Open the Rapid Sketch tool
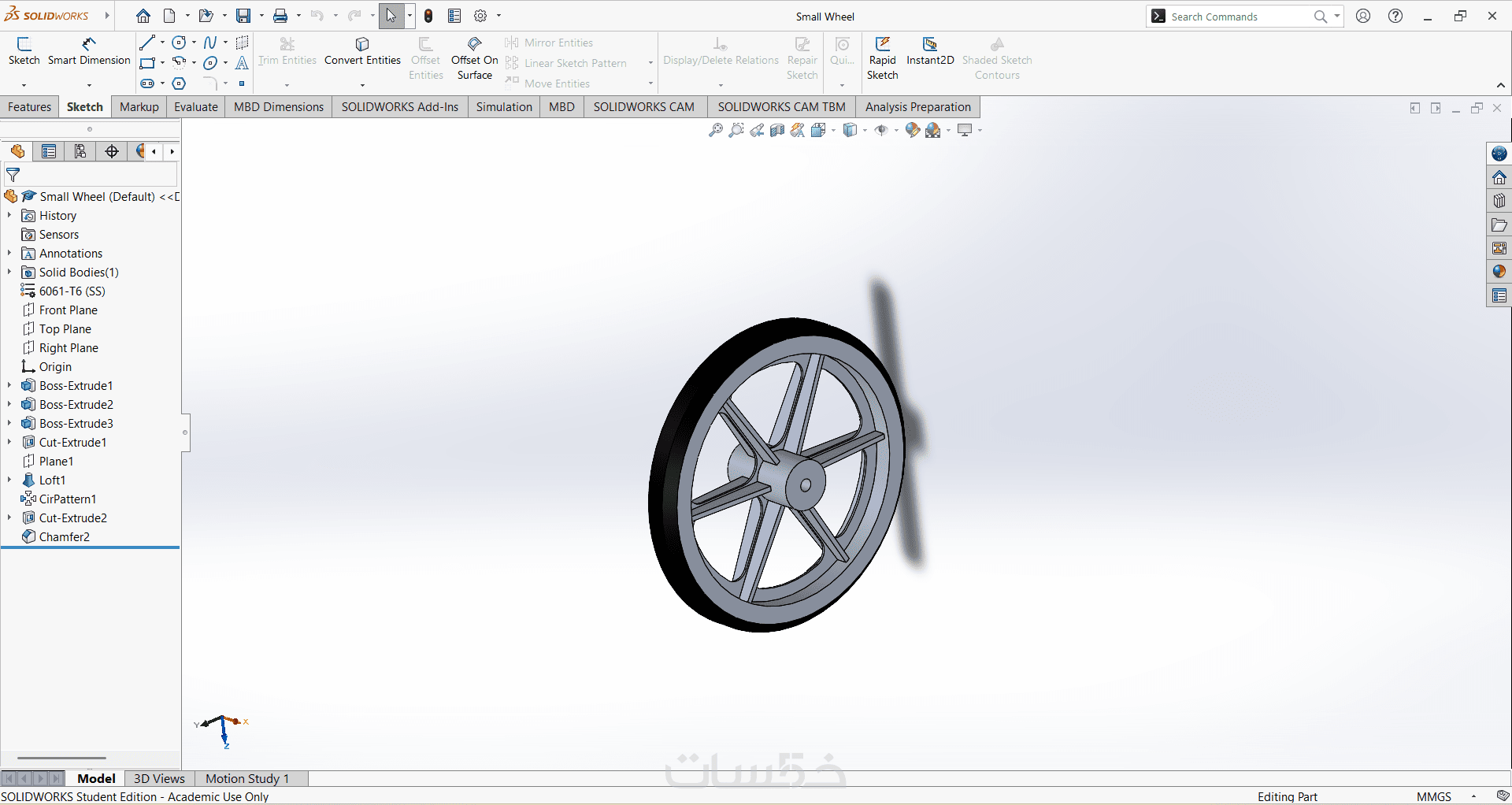Viewport: 1512px width, 805px height. point(882,58)
